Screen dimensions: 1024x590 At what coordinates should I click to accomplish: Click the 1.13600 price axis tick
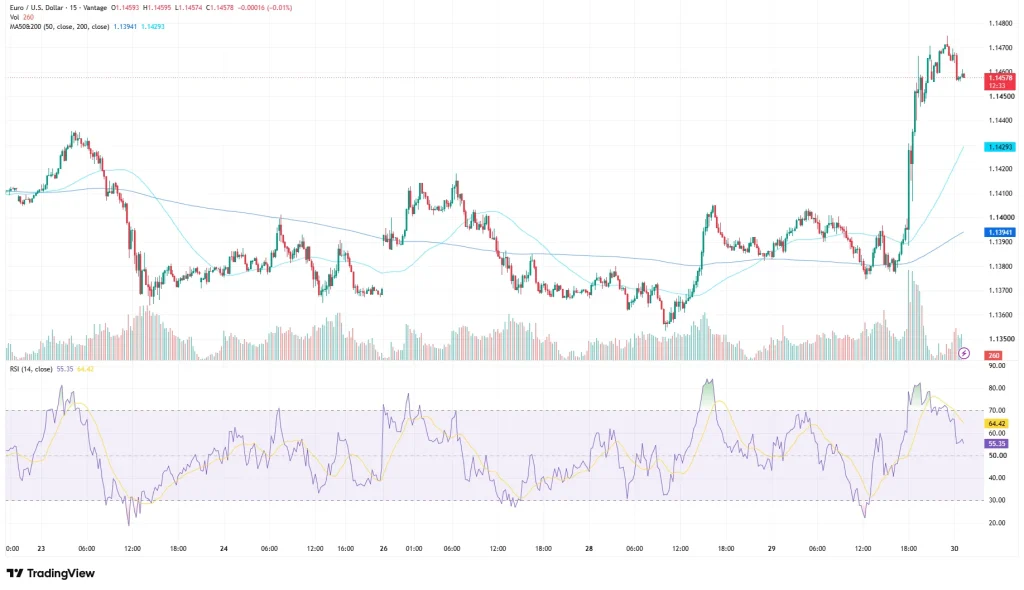click(1001, 315)
